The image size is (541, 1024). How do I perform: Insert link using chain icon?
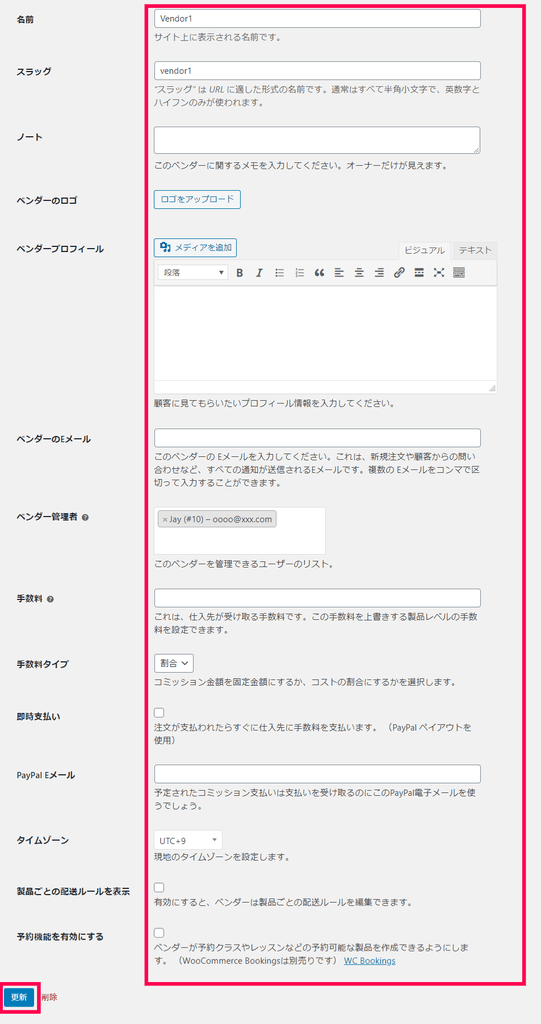click(399, 273)
